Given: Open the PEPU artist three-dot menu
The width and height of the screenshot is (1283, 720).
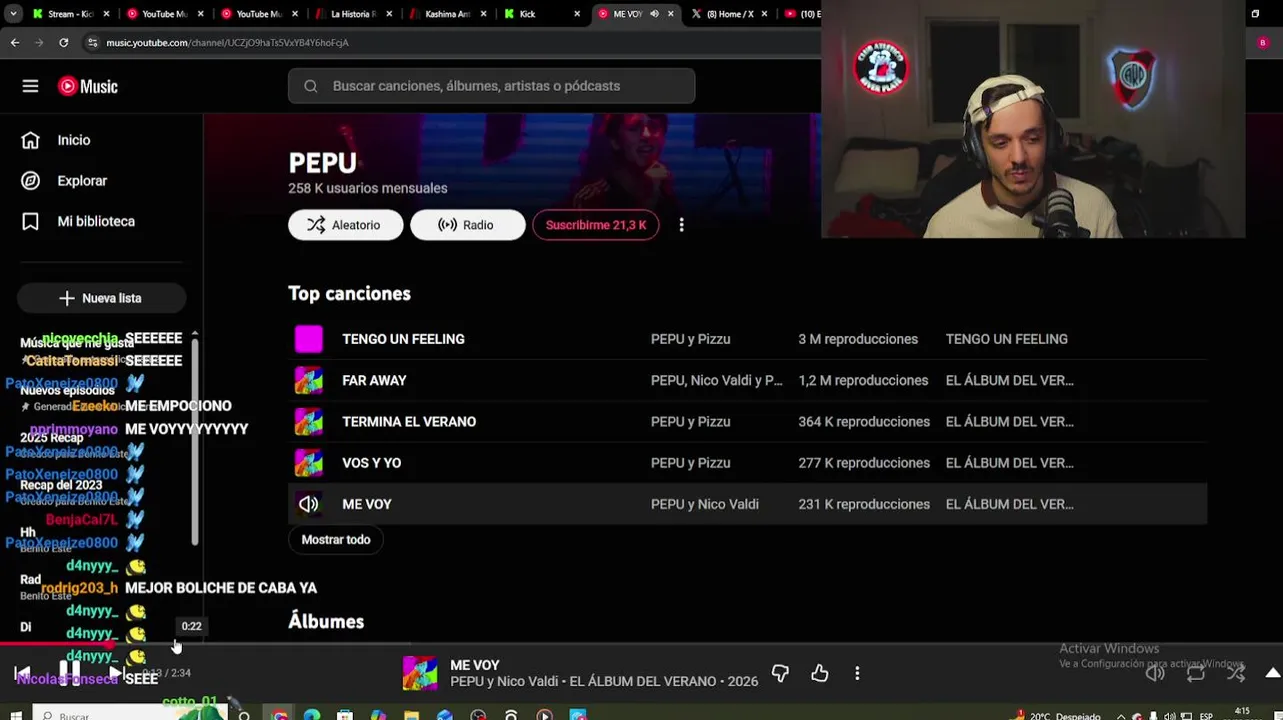Looking at the screenshot, I should [681, 225].
